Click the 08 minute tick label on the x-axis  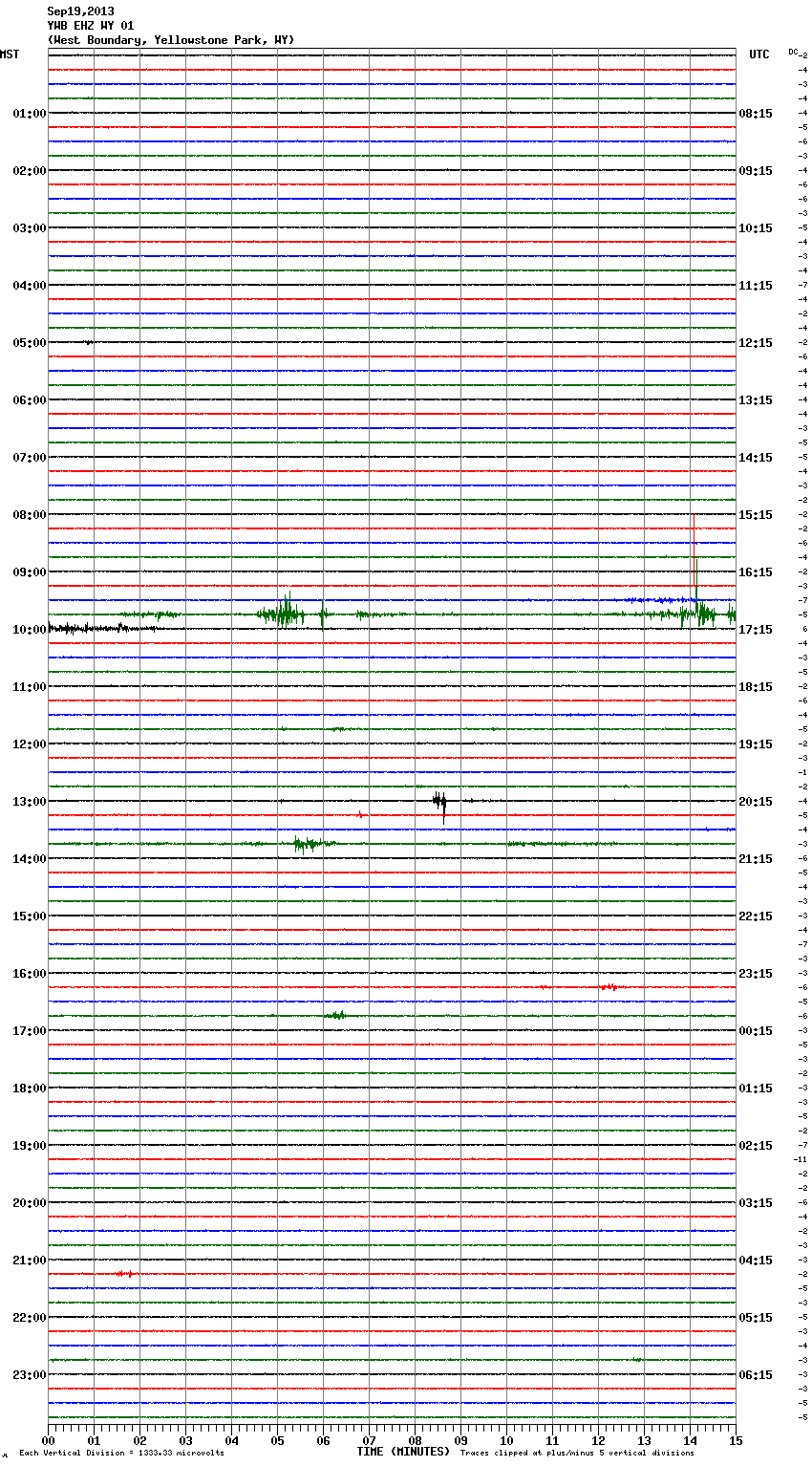click(x=415, y=1440)
